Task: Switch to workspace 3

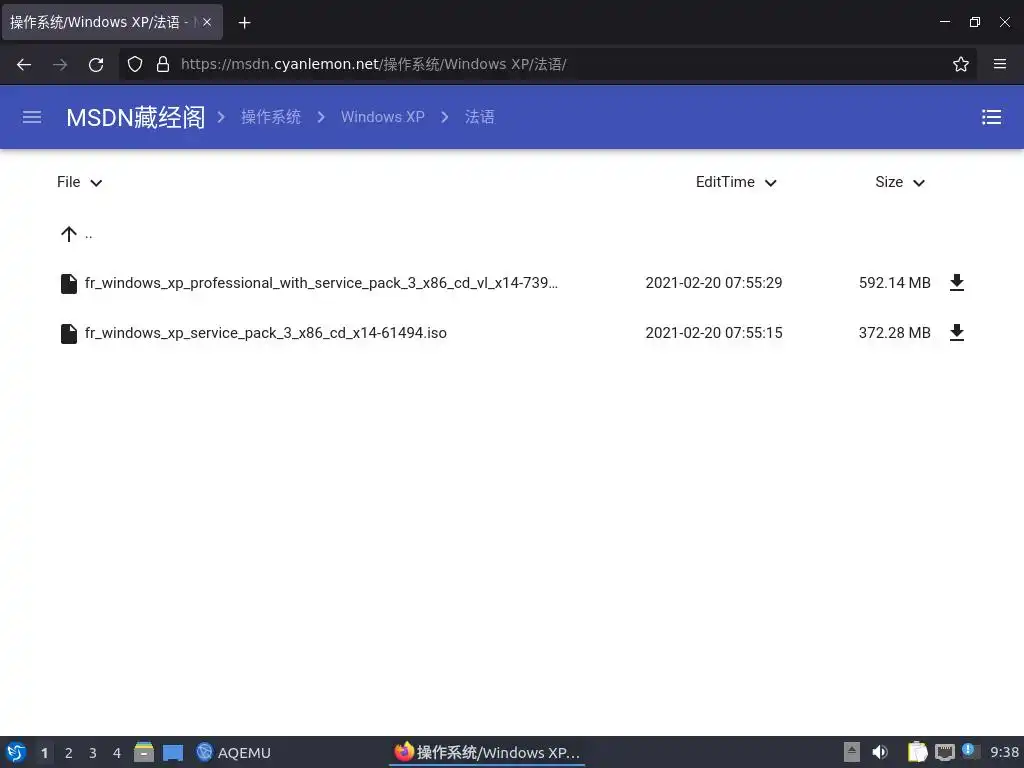Action: (93, 753)
